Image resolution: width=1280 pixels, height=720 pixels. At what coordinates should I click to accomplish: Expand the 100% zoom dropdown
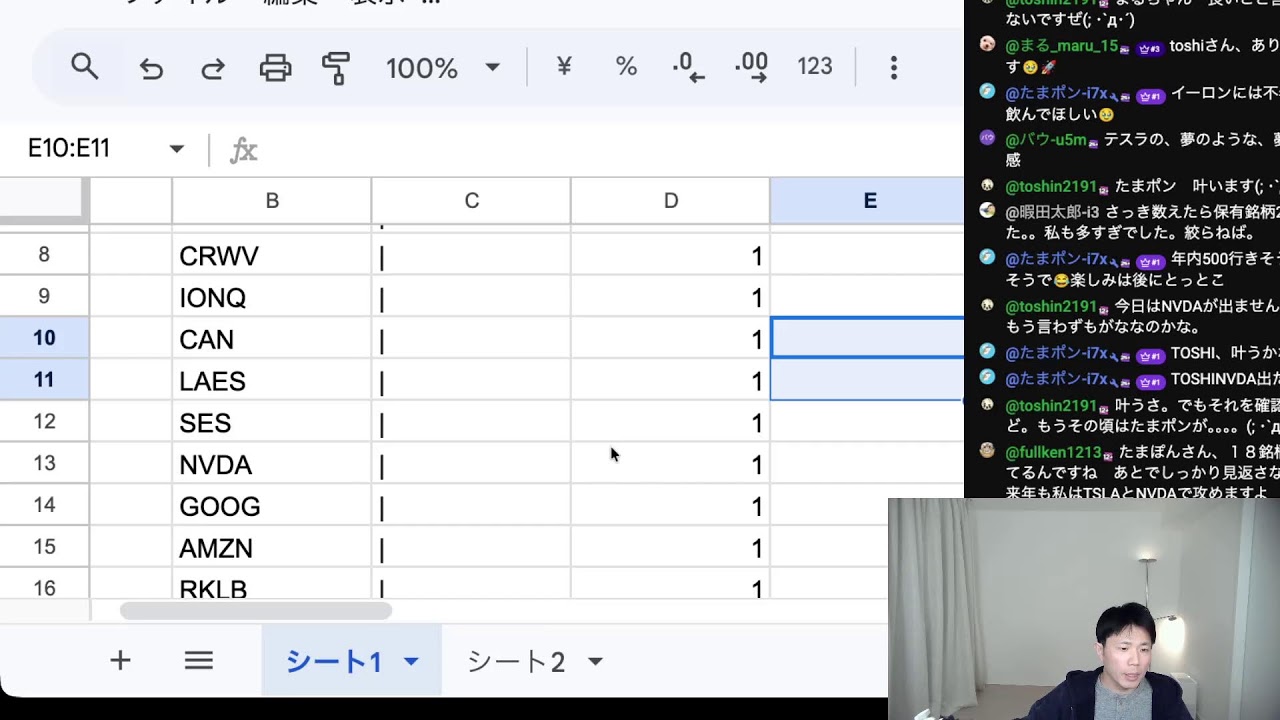(x=492, y=68)
